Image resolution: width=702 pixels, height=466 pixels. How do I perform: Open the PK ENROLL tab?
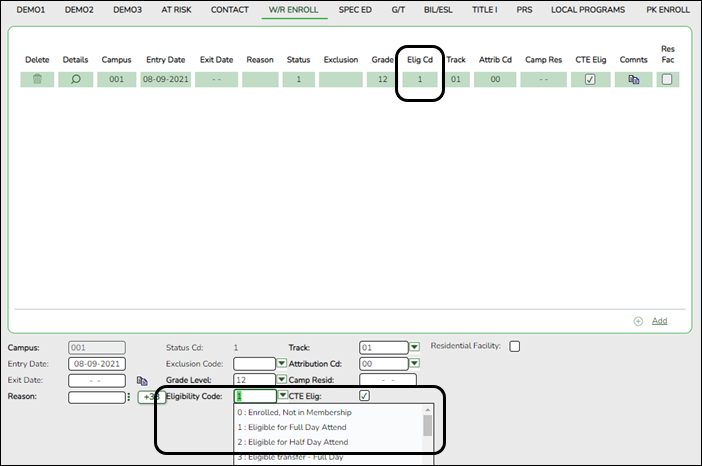[x=668, y=10]
